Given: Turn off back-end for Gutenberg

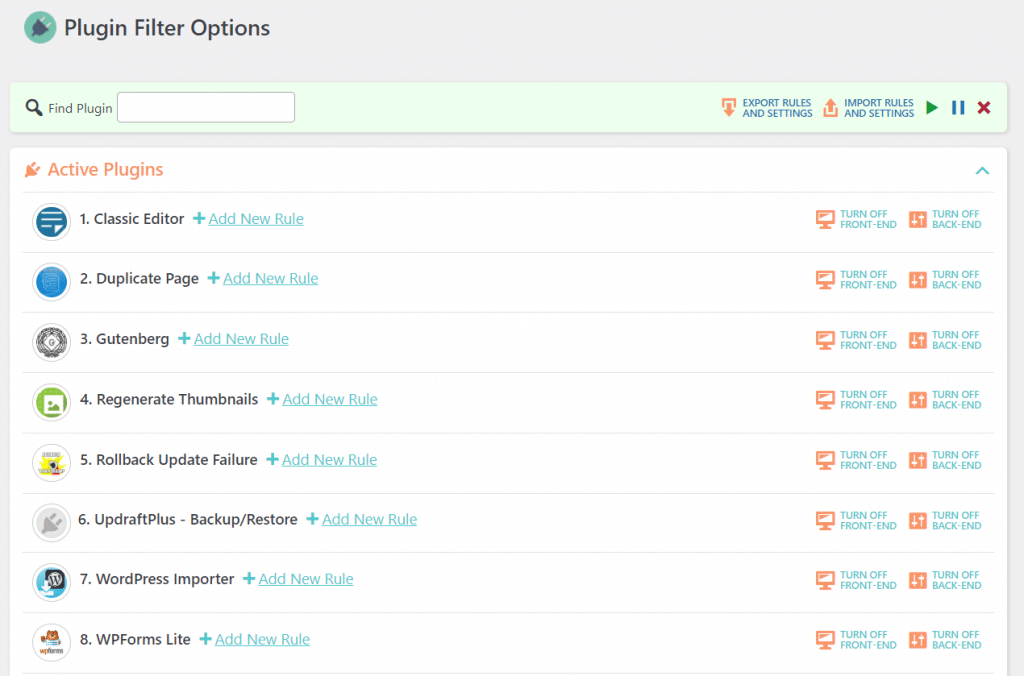Looking at the screenshot, I should [x=945, y=340].
